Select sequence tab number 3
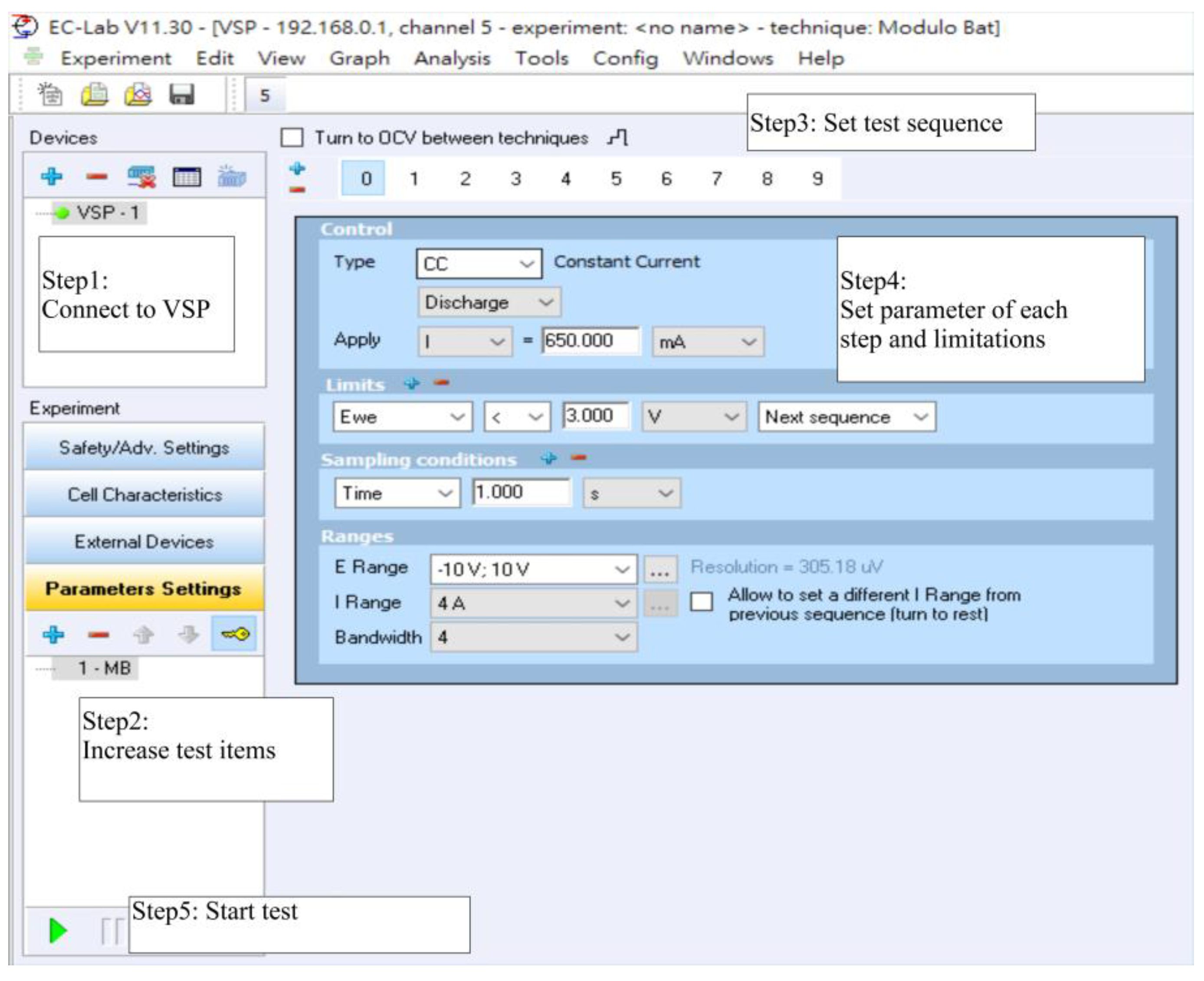The image size is (1204, 981). [x=515, y=179]
